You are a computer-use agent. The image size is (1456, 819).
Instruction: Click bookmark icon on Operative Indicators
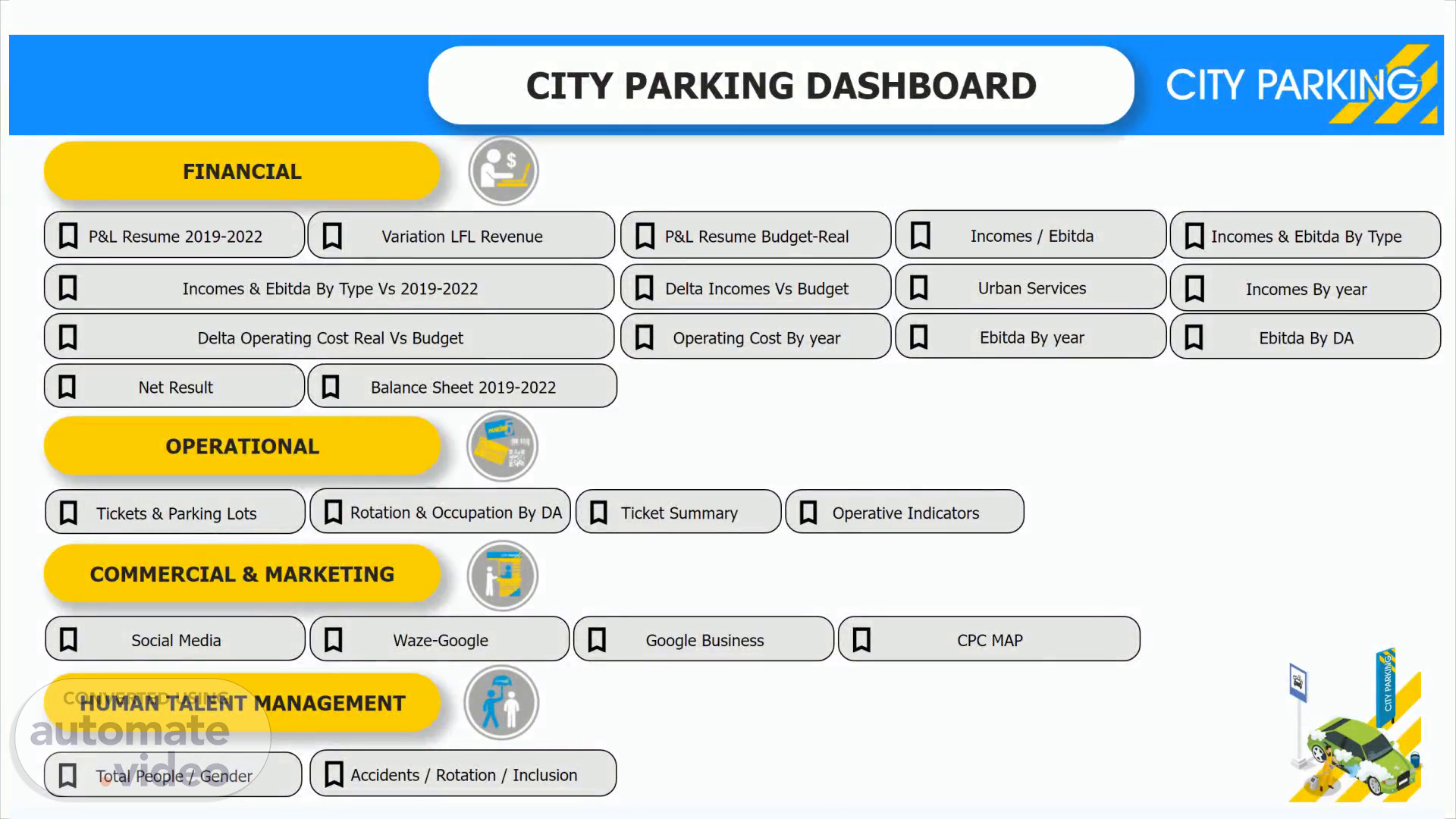pos(808,513)
